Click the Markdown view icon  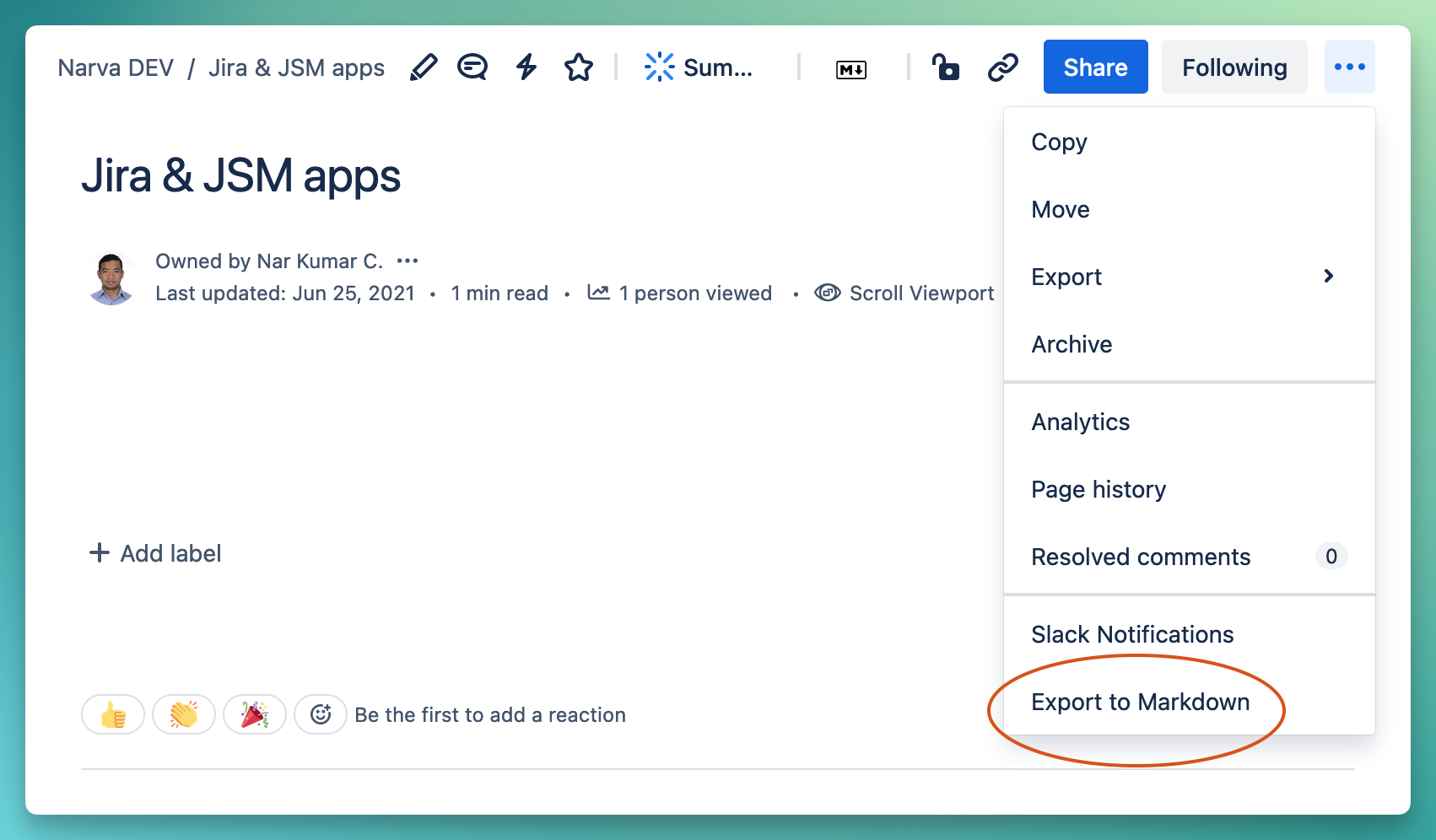852,68
